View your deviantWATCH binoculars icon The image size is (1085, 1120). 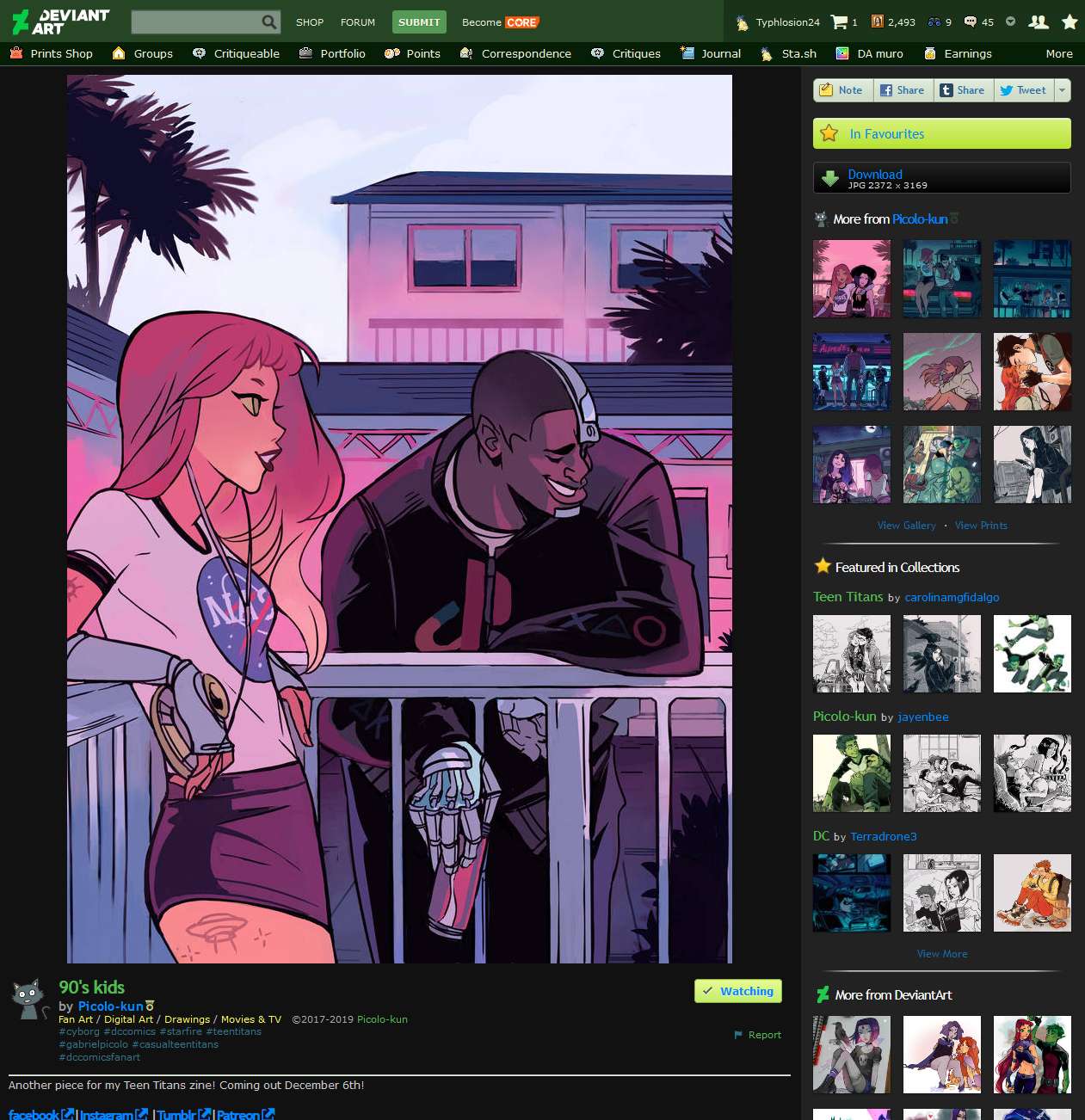[934, 22]
